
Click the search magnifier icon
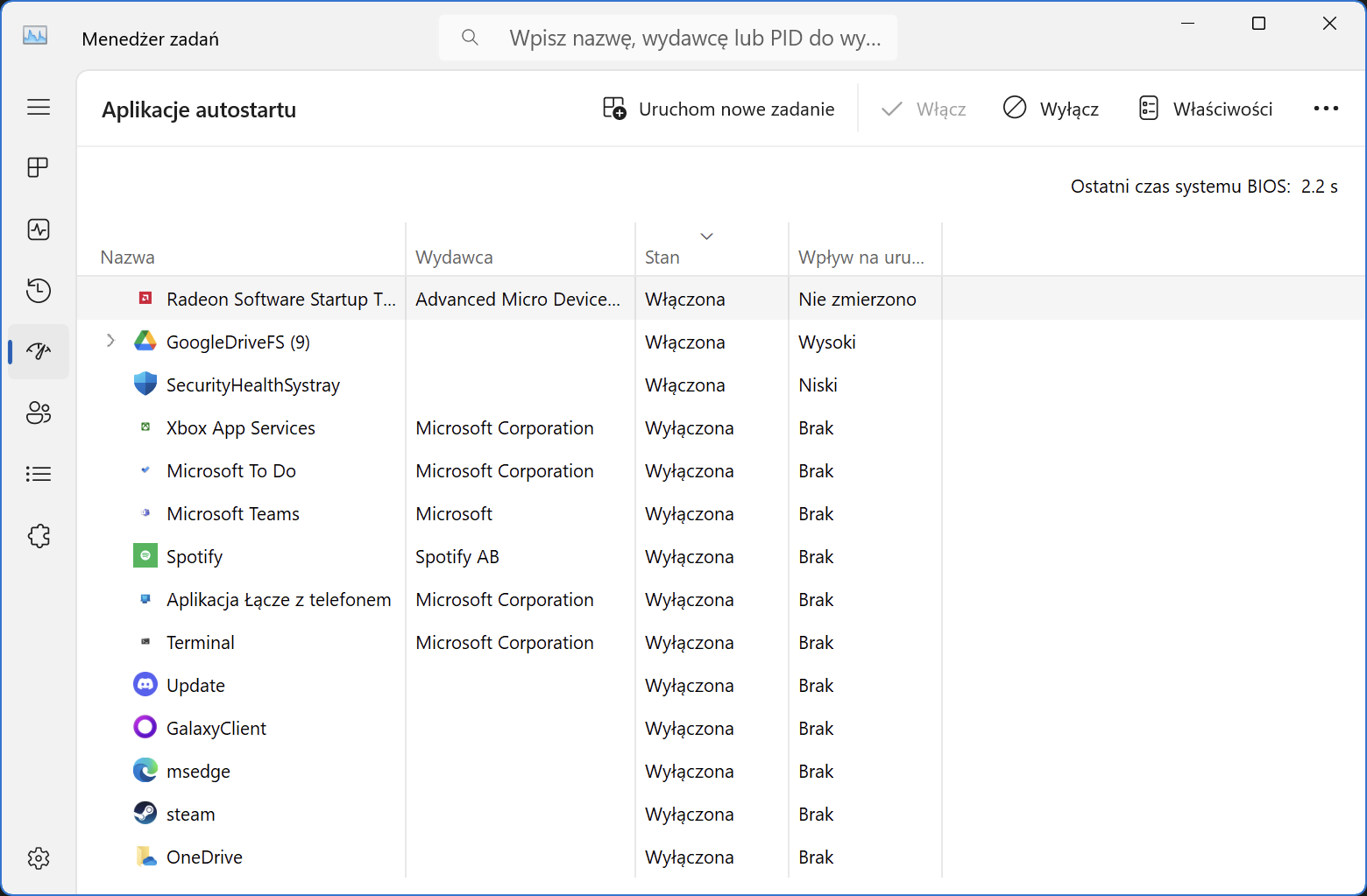(470, 38)
